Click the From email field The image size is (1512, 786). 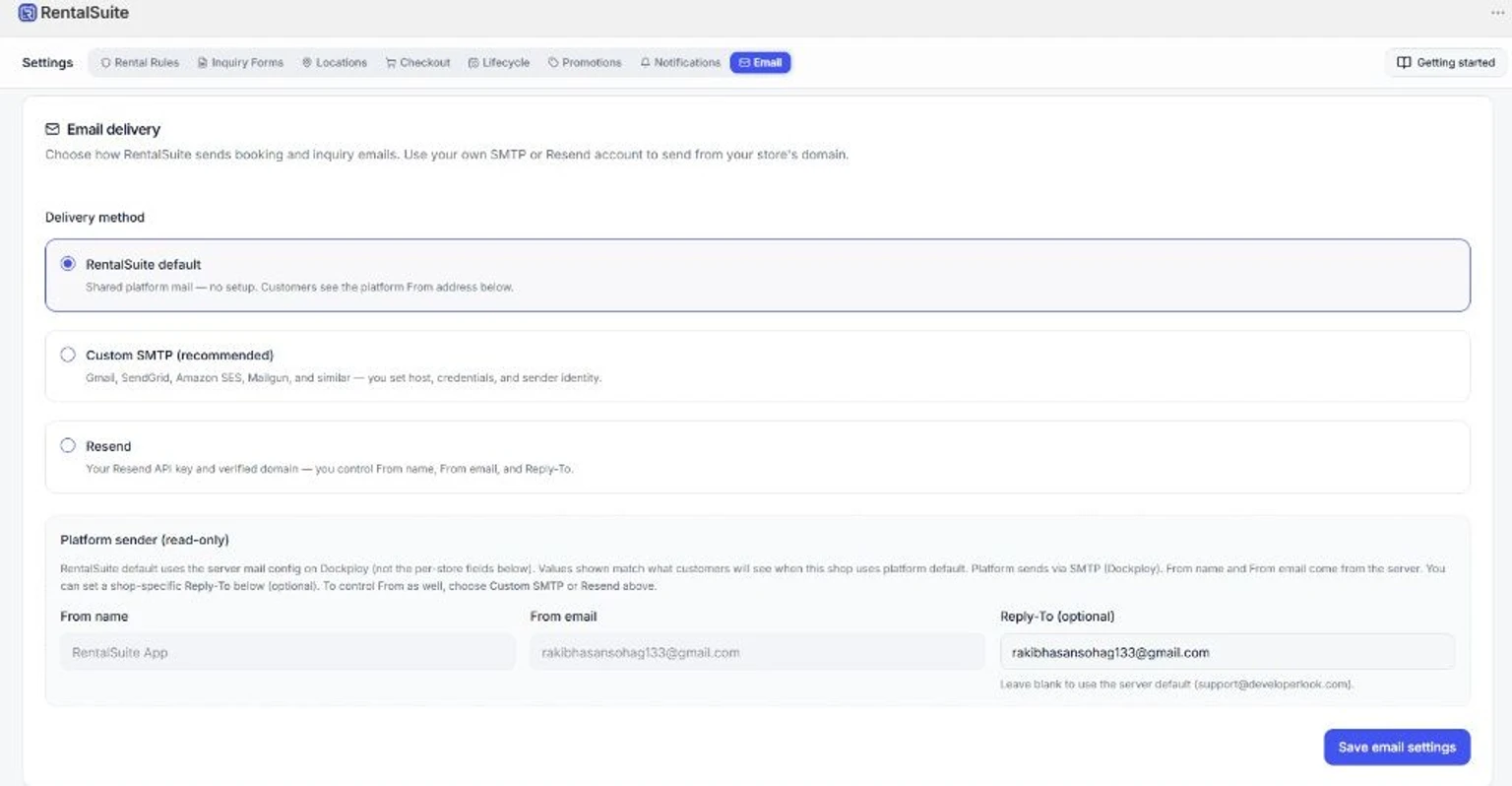point(757,652)
